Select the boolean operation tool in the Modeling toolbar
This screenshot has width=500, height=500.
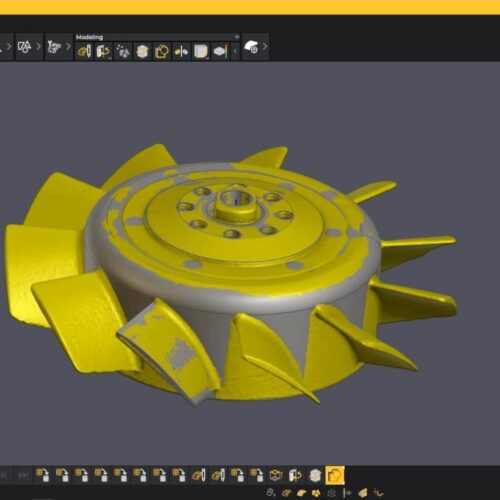coord(162,51)
